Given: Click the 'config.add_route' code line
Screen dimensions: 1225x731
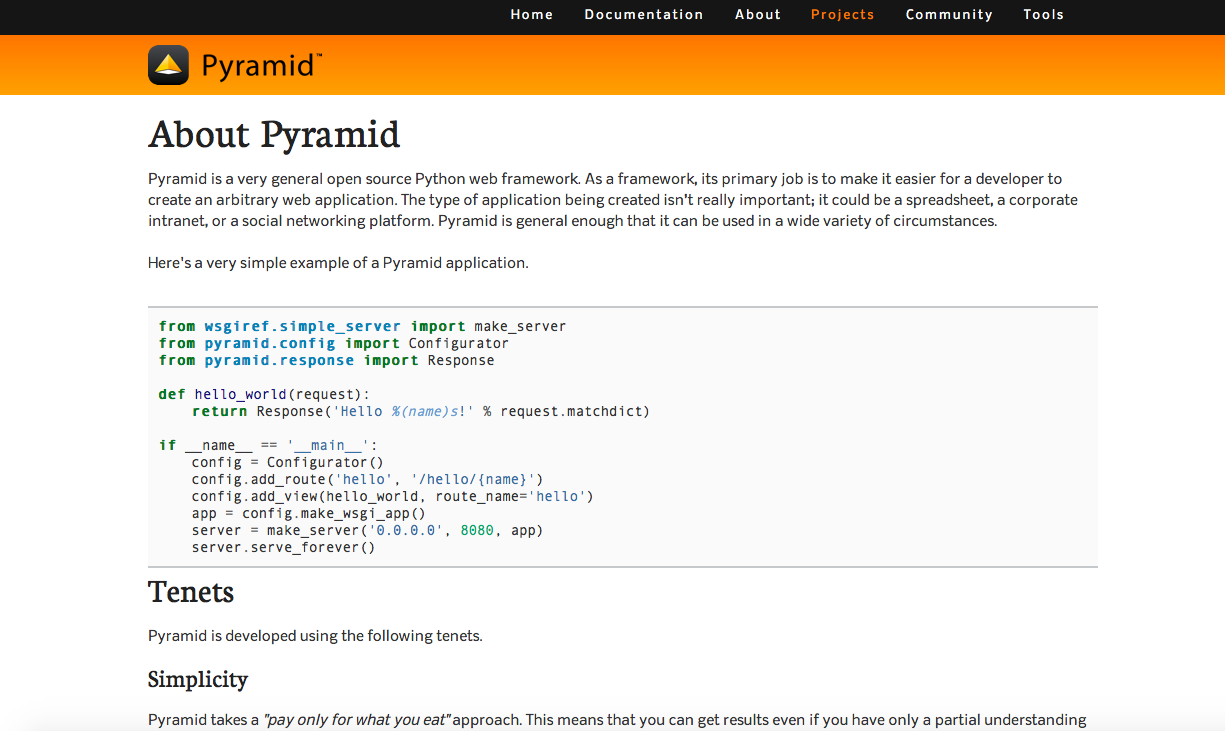Looking at the screenshot, I should (x=368, y=479).
